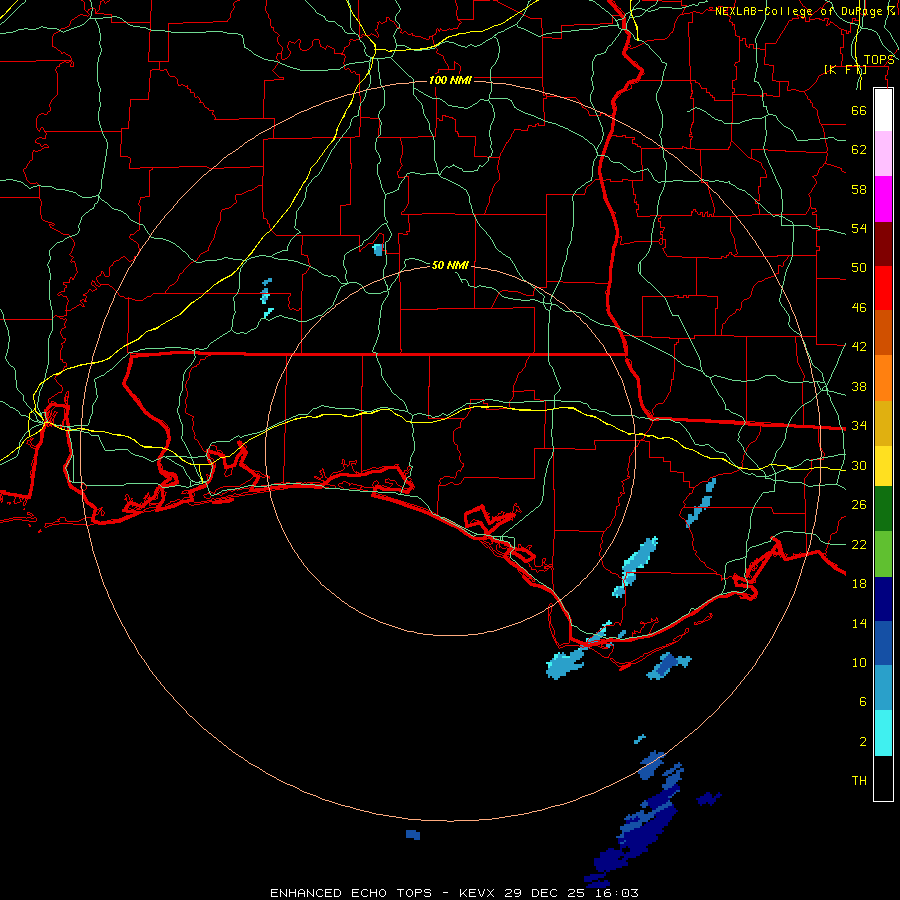This screenshot has width=900, height=900.
Task: Click the bright red 50 legend swatch
Action: [883, 288]
